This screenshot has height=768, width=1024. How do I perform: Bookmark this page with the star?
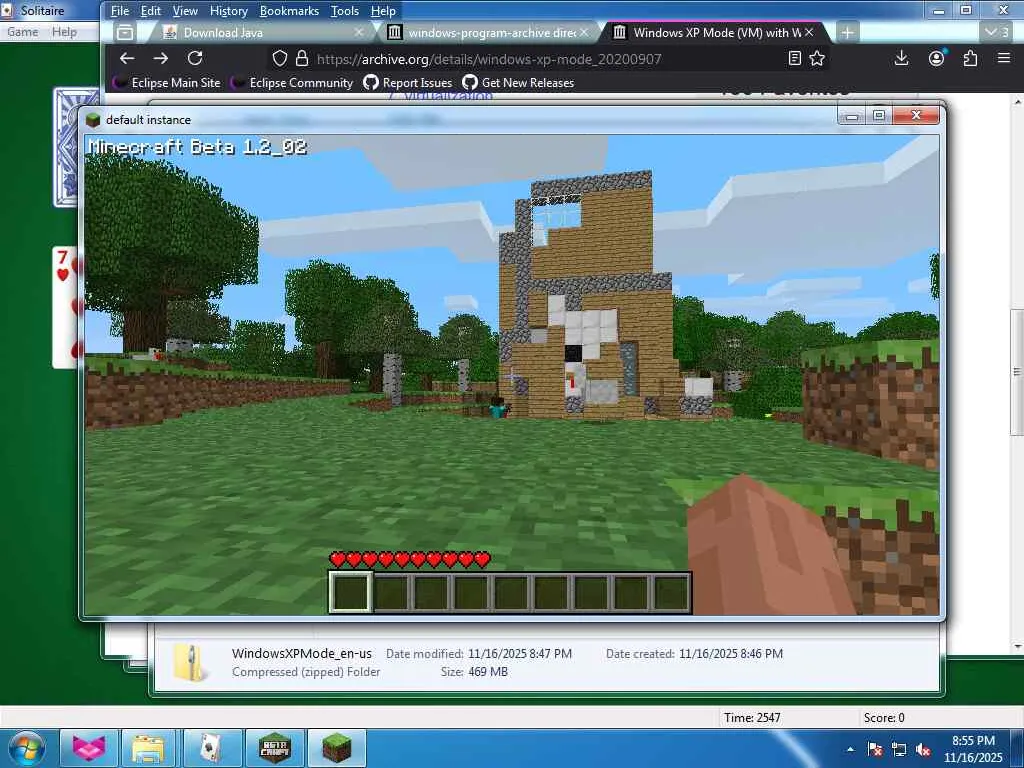[817, 59]
